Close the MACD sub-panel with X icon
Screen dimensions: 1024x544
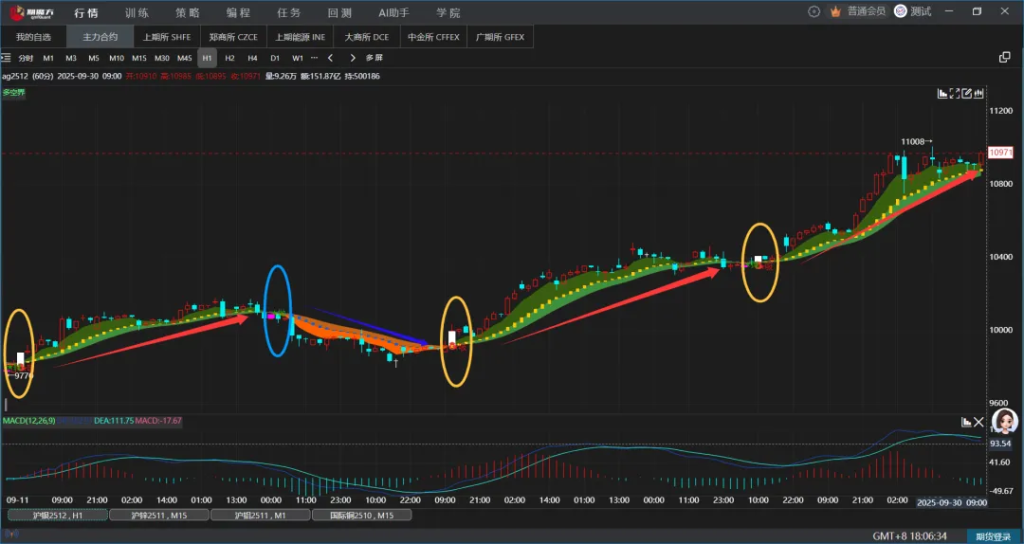click(979, 422)
